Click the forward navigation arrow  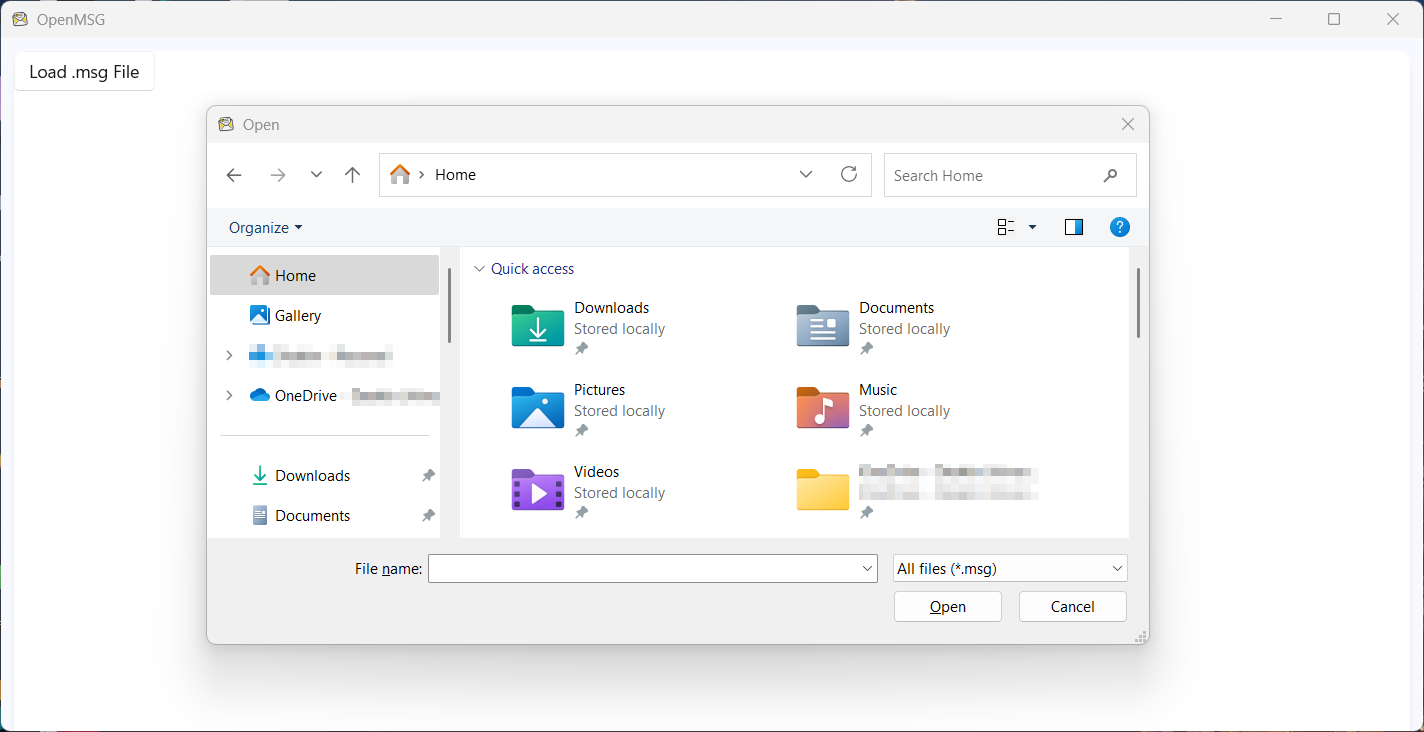(x=278, y=175)
